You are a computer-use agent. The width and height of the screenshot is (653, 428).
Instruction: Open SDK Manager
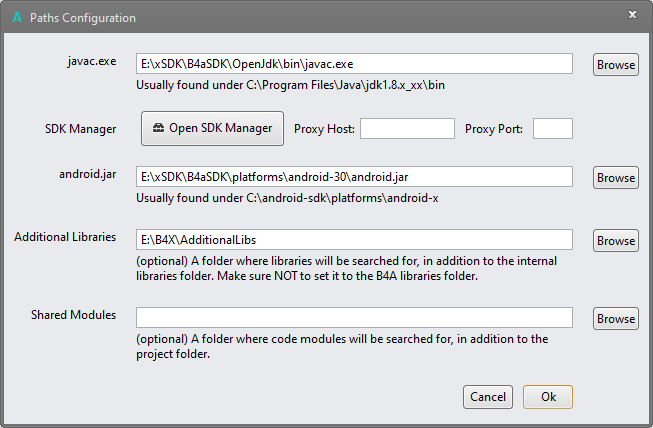pos(212,128)
